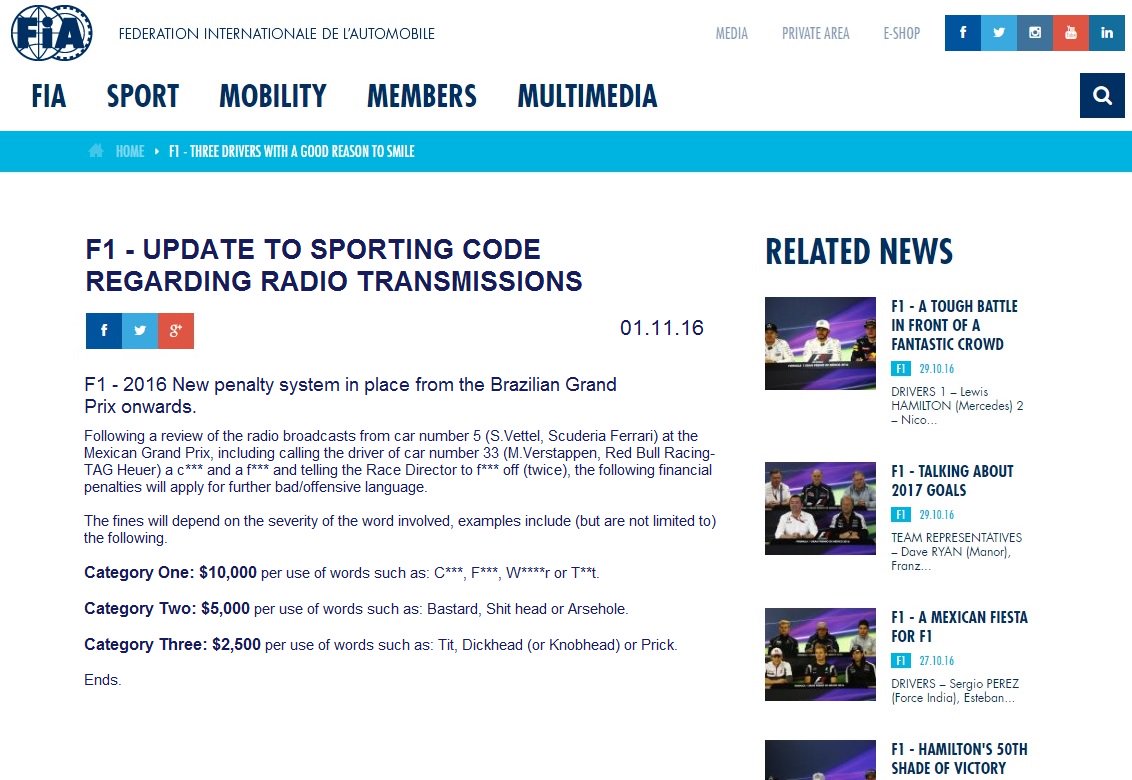
Task: Open article Talking About 2017 Goals
Action: 952,480
